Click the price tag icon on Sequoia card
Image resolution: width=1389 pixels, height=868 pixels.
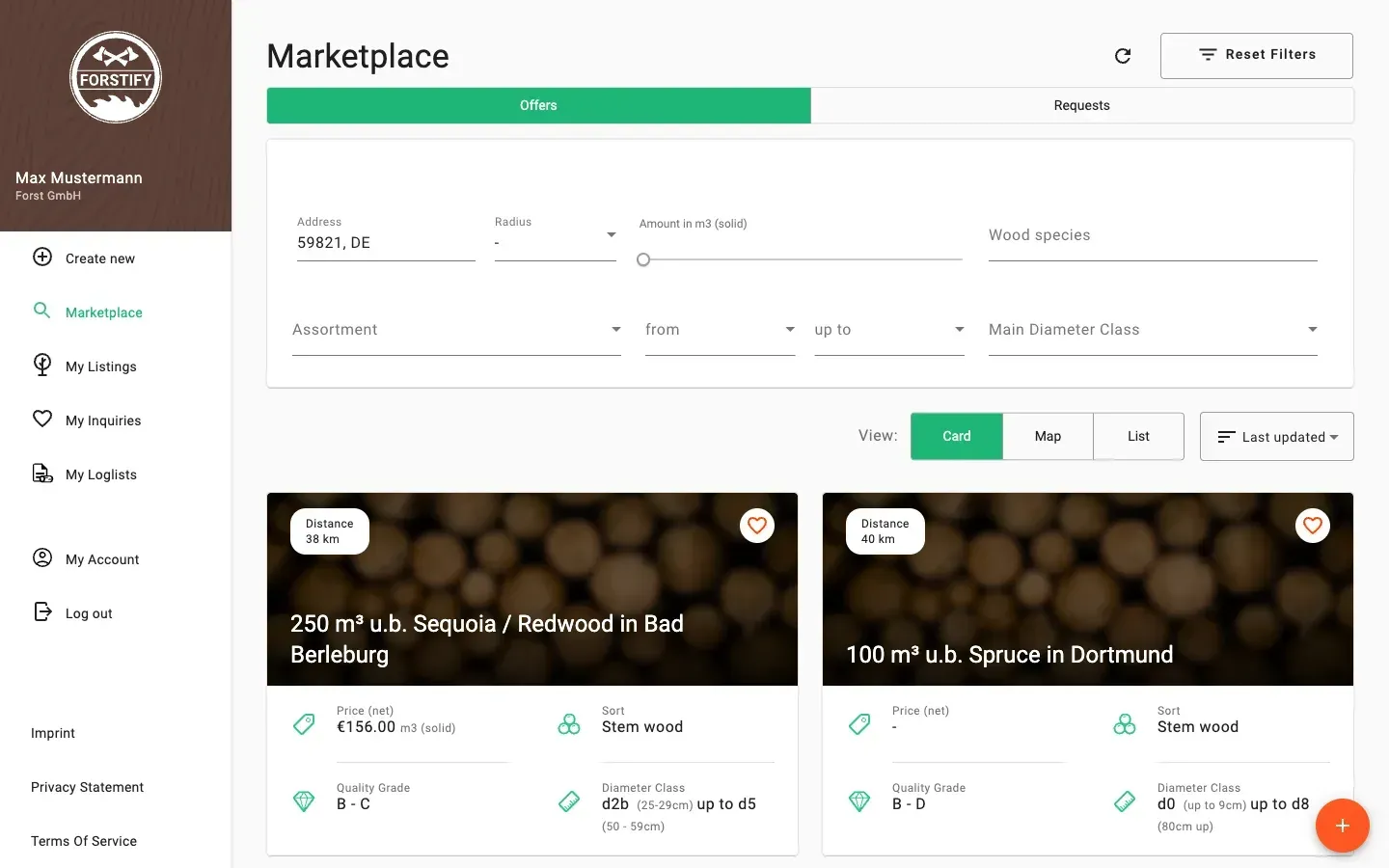coord(304,724)
